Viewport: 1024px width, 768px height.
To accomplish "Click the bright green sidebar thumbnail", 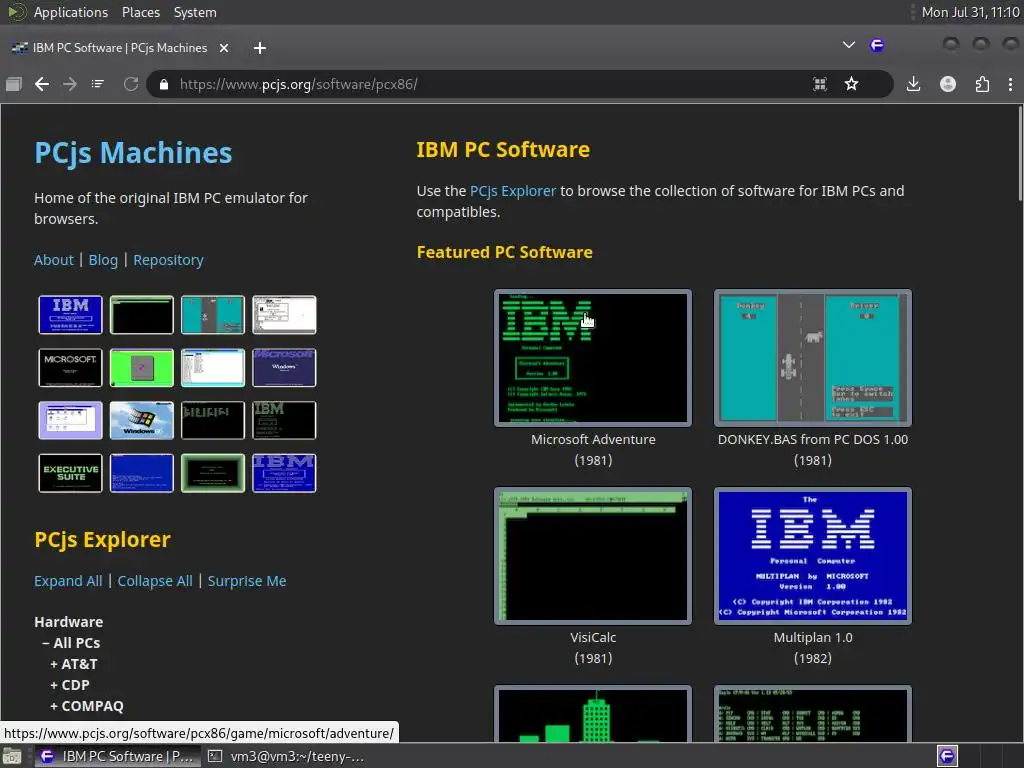I will pos(142,367).
